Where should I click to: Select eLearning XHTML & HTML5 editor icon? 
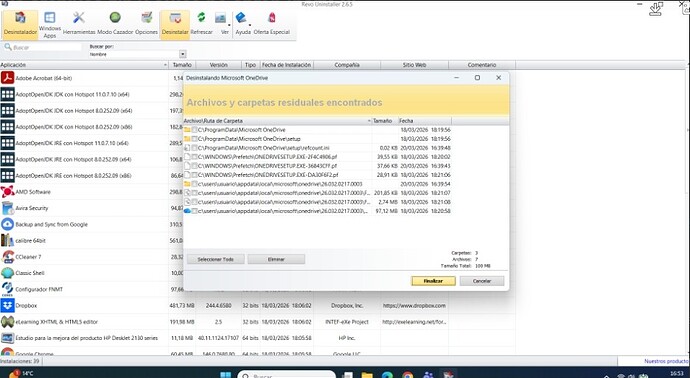coord(7,322)
